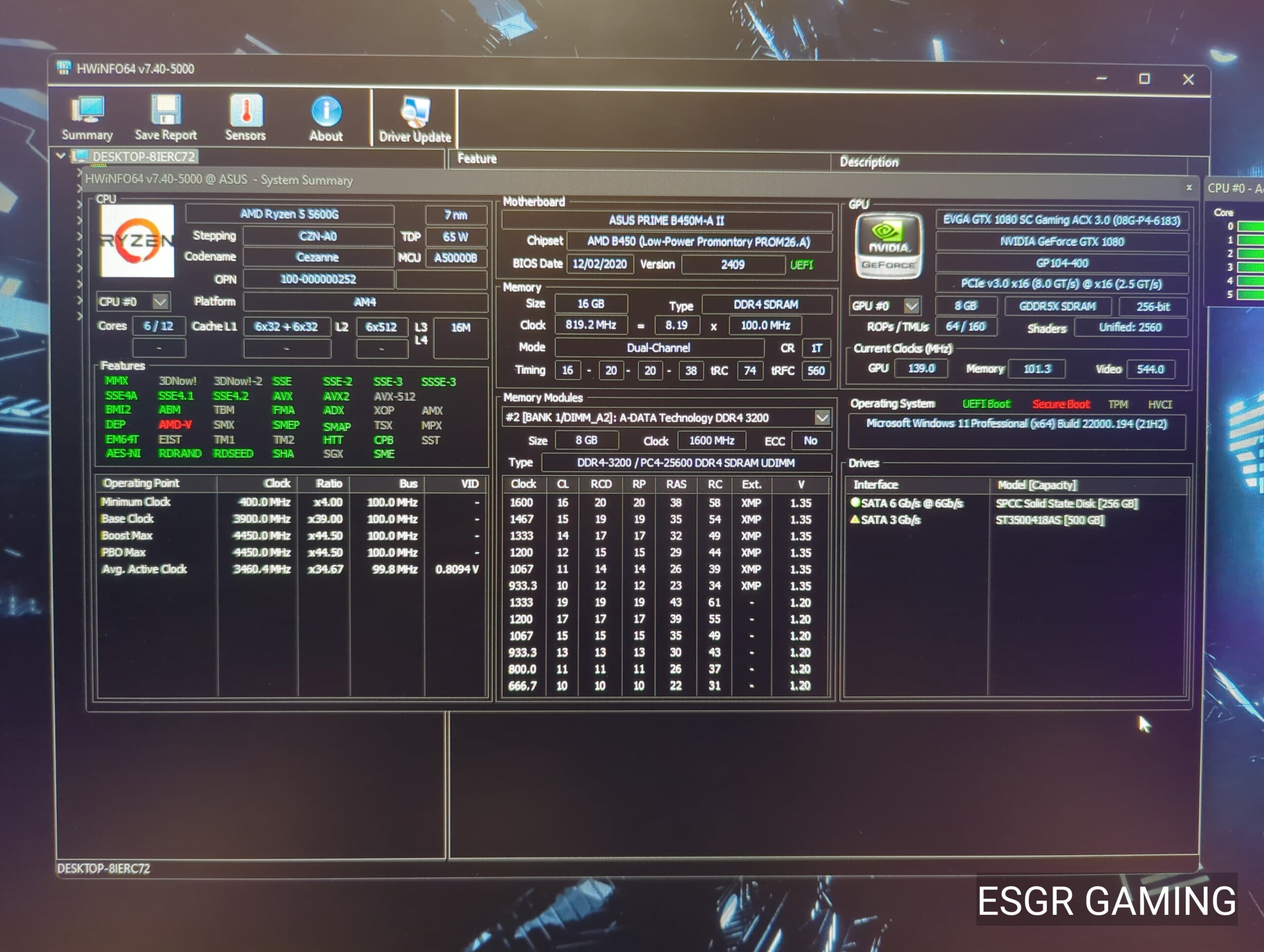Select the PBO Max operating point row
This screenshot has width=1264, height=952.
click(291, 553)
